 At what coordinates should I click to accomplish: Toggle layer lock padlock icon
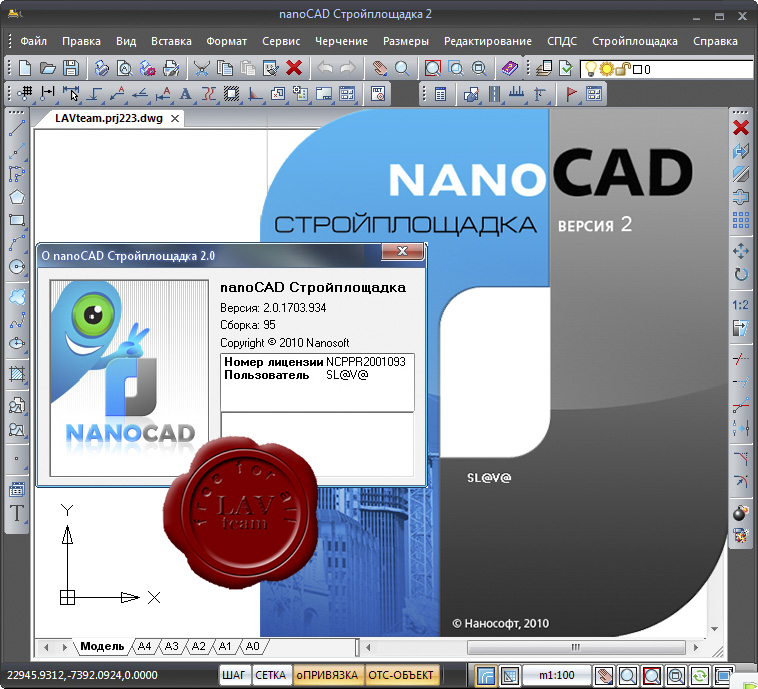pyautogui.click(x=623, y=69)
